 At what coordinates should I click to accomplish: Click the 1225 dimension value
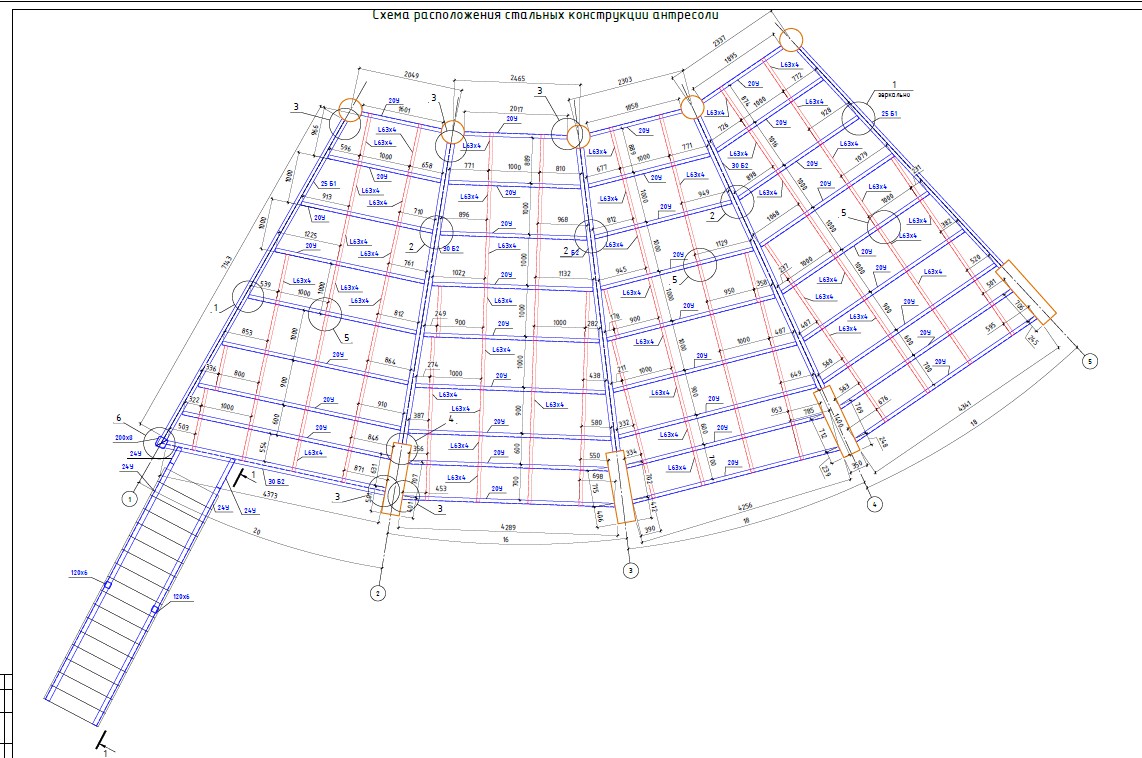click(x=311, y=235)
